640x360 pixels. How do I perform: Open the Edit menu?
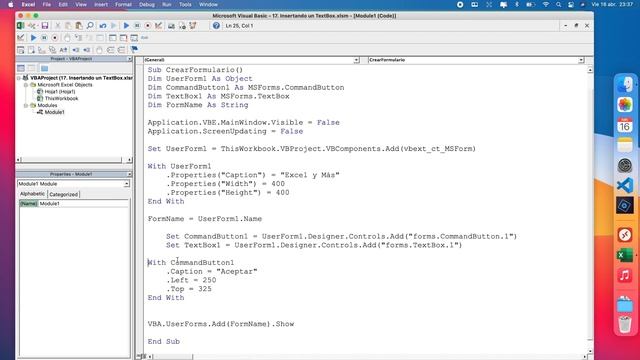[63, 4]
